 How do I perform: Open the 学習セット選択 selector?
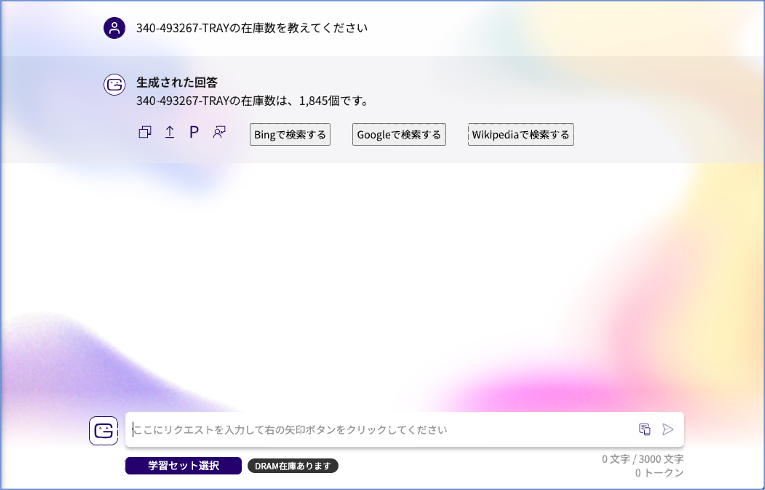(x=183, y=465)
